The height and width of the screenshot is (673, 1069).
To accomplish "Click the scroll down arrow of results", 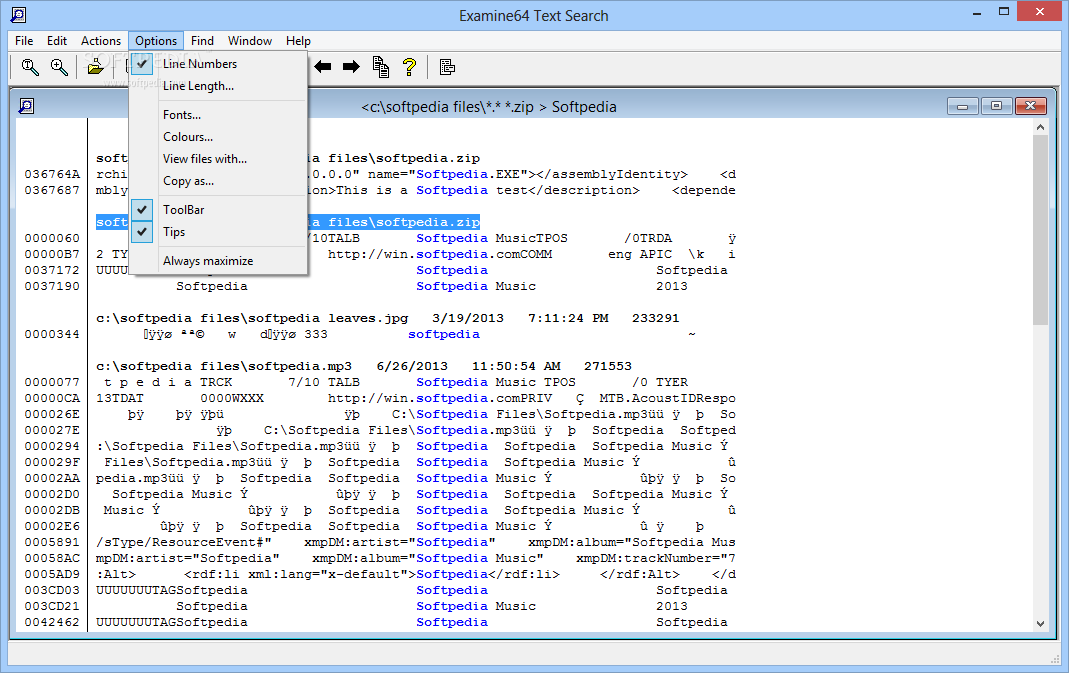I will coord(1040,623).
